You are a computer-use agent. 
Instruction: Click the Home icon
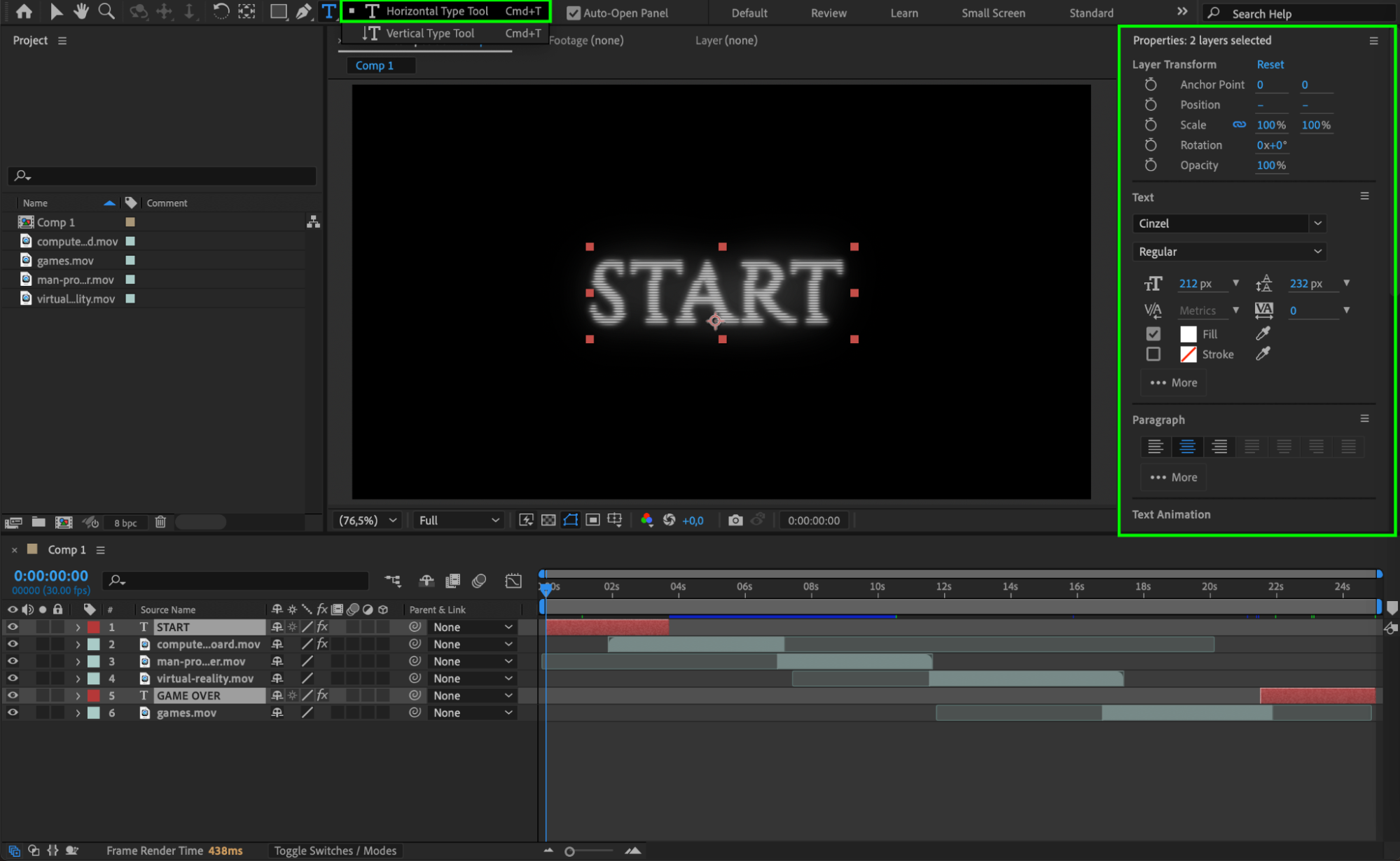coord(24,11)
